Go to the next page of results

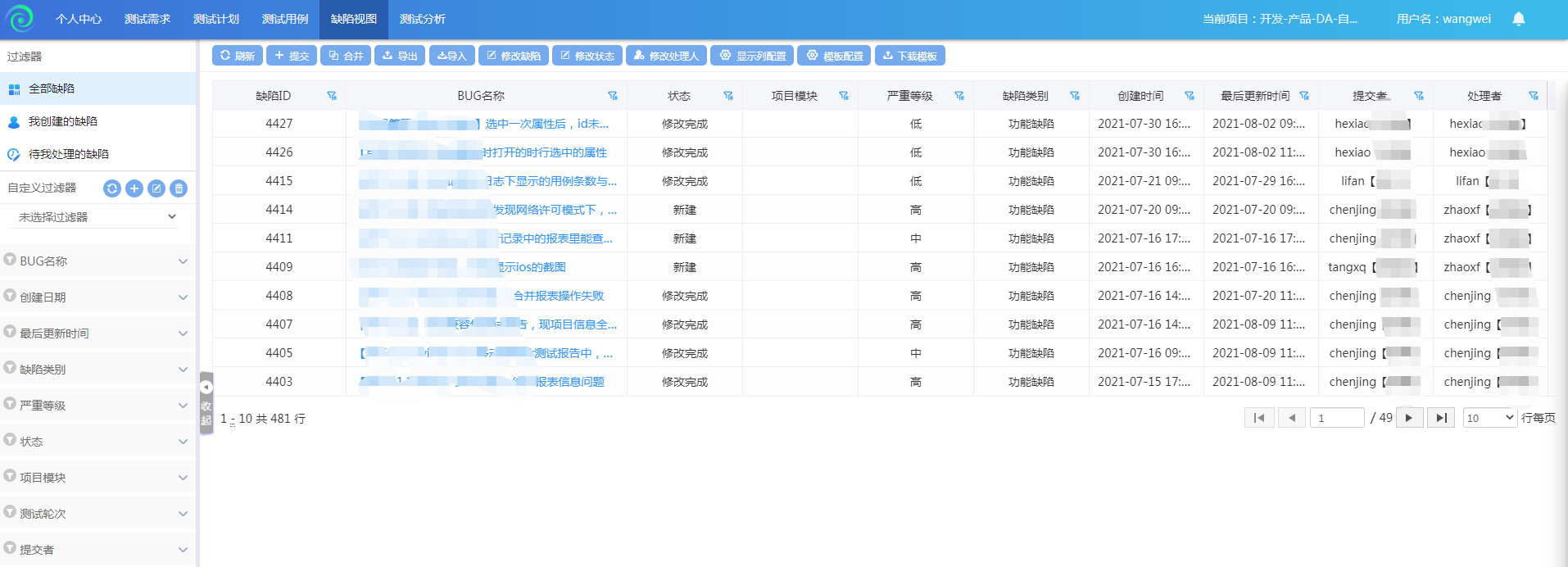point(1409,418)
